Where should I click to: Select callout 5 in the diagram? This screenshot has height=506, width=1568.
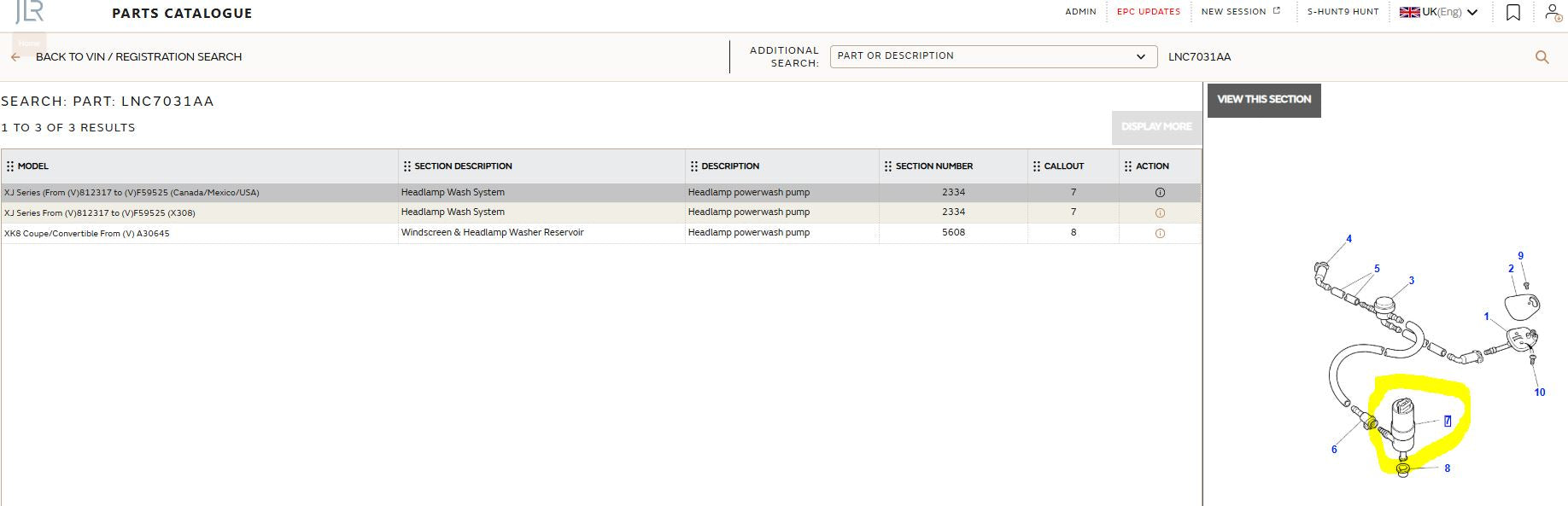click(1377, 269)
